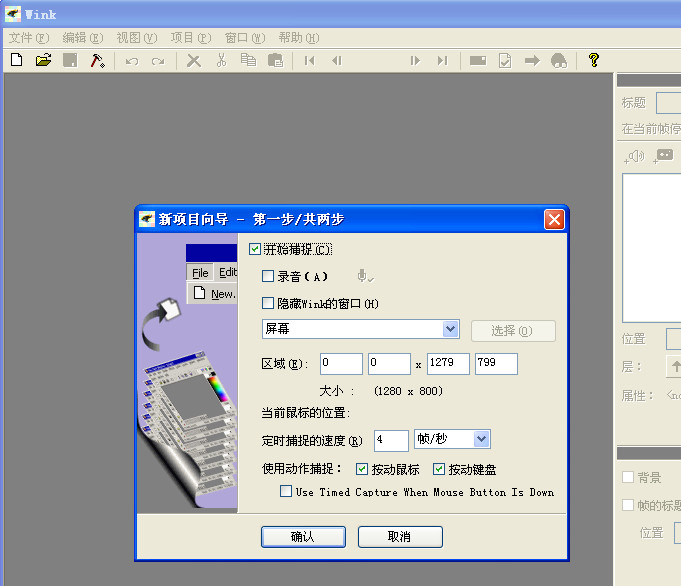Click the yellow question mark help icon
681x586 pixels.
[594, 60]
